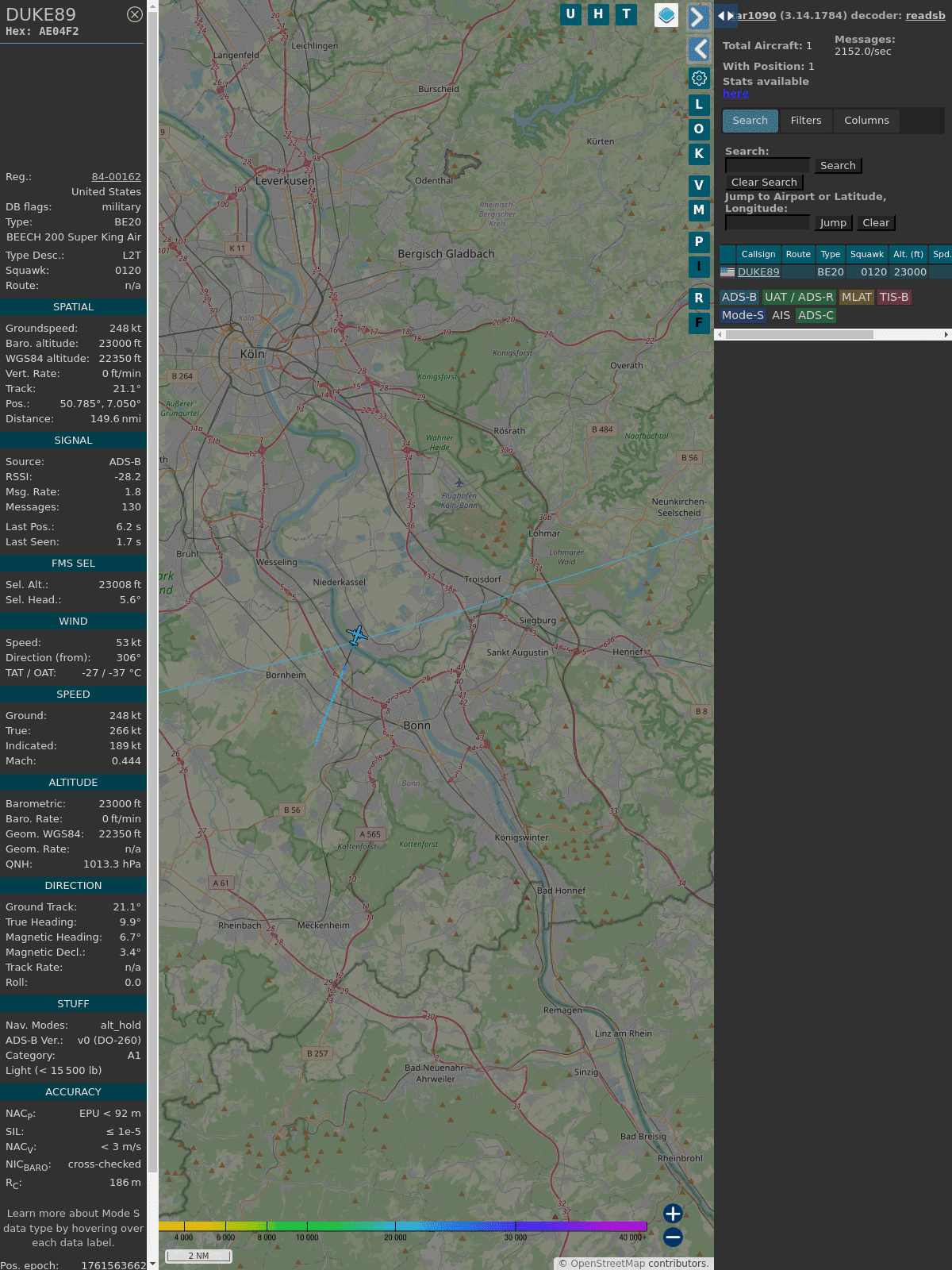Toggle the I map button
Screen dimensions: 952x1270
pos(699,266)
